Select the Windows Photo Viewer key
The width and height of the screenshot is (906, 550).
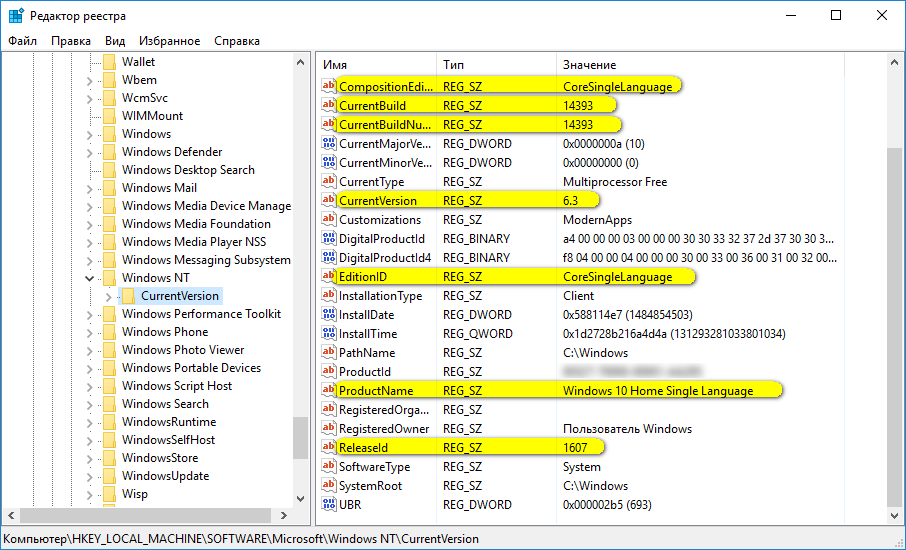pyautogui.click(x=183, y=350)
